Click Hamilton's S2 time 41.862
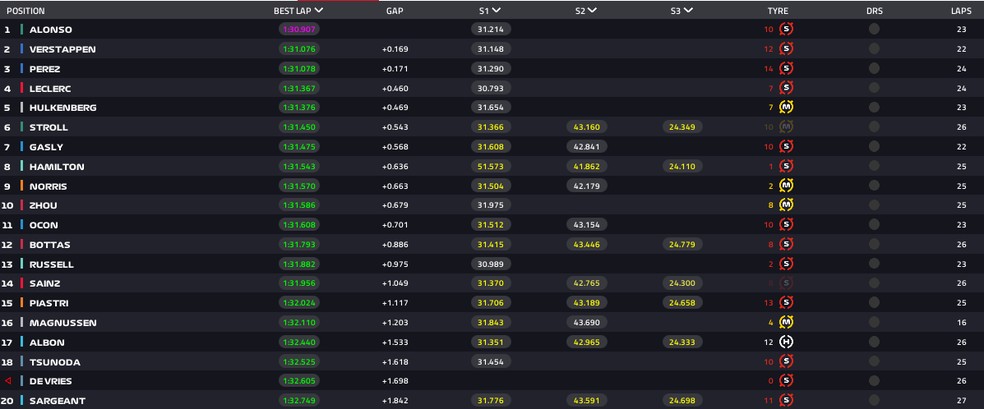The image size is (984, 409). [x=587, y=166]
